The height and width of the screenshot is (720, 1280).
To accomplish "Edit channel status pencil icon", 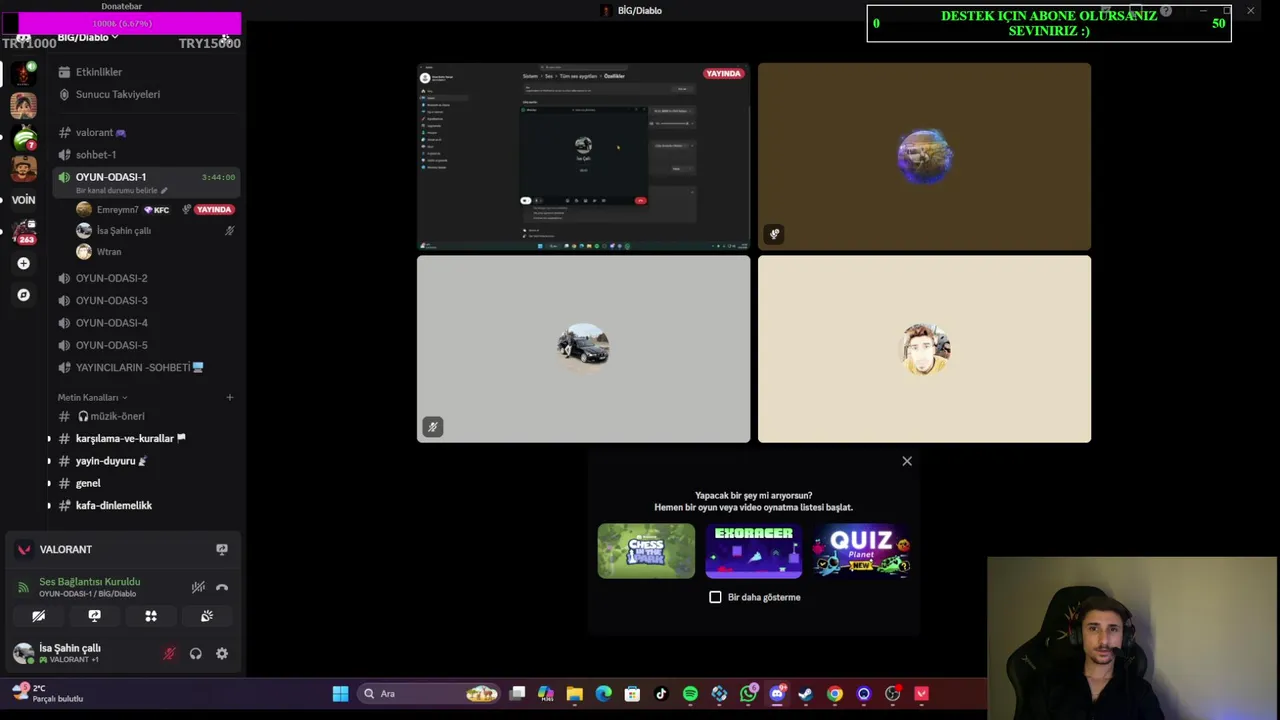I will (x=164, y=190).
